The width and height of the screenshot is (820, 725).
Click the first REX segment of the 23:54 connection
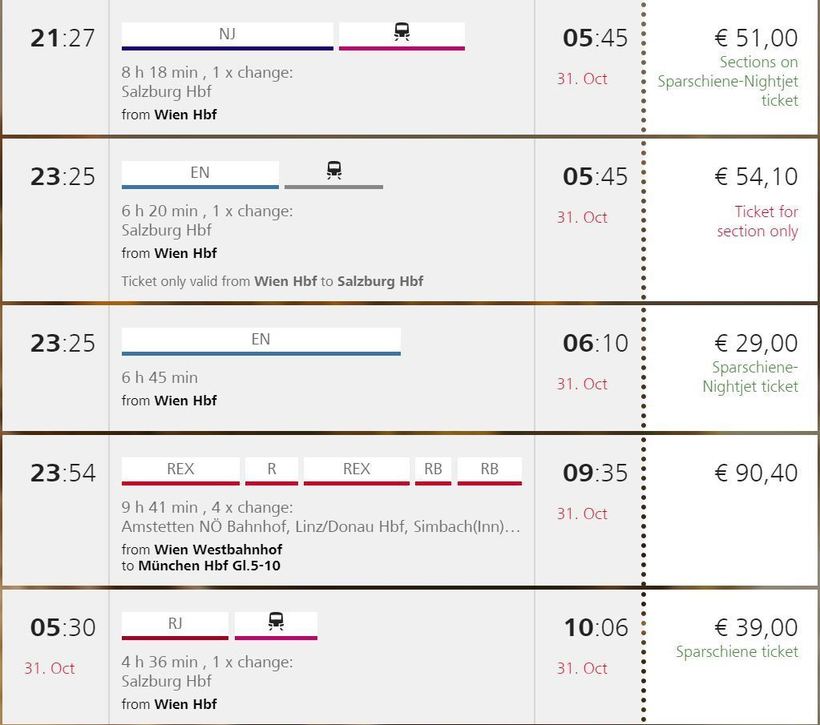pyautogui.click(x=181, y=469)
